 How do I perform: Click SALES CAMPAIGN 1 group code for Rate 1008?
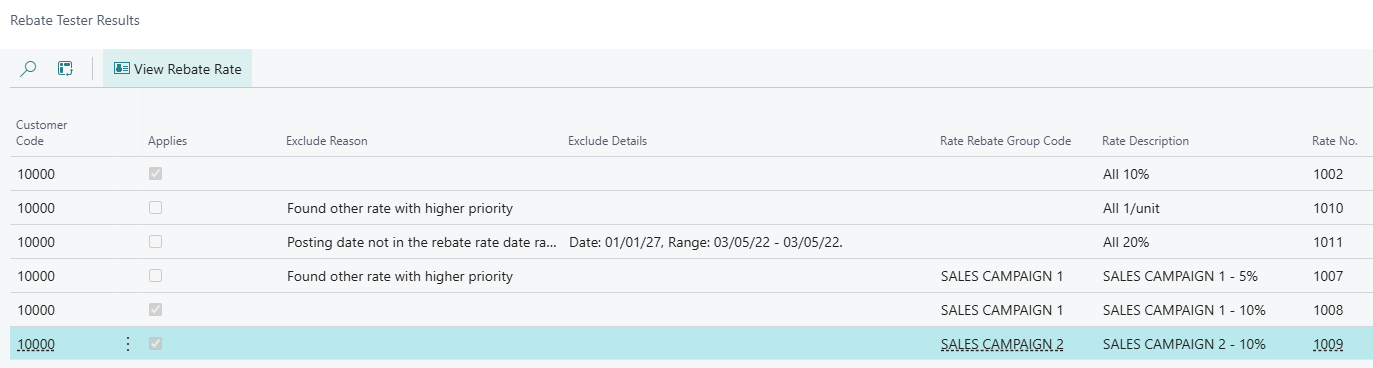1002,310
